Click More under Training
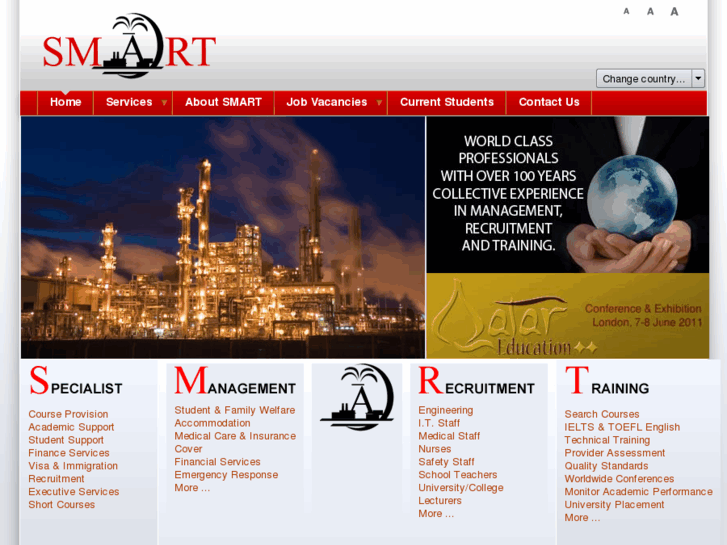Viewport: 727px width, 545px height. 582,518
